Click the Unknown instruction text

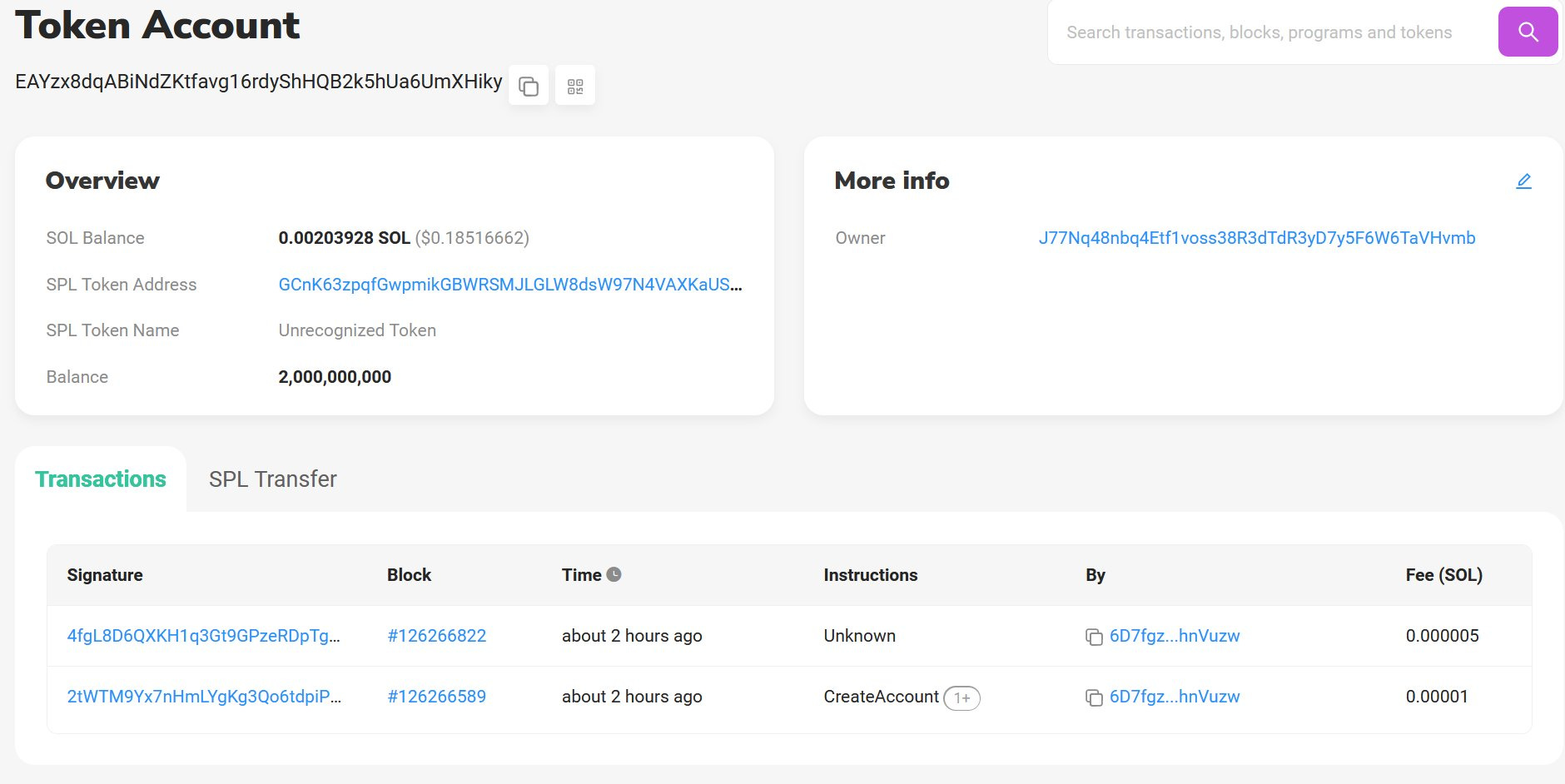[x=860, y=636]
